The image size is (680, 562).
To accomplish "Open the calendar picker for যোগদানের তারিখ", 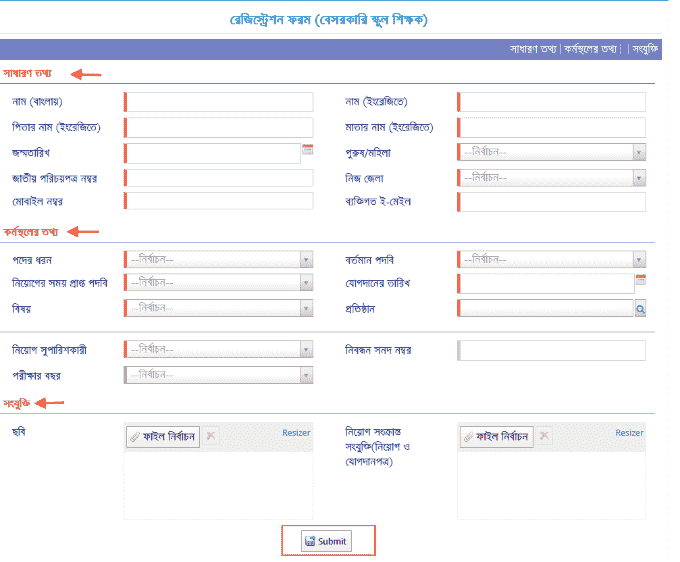I will point(640,280).
